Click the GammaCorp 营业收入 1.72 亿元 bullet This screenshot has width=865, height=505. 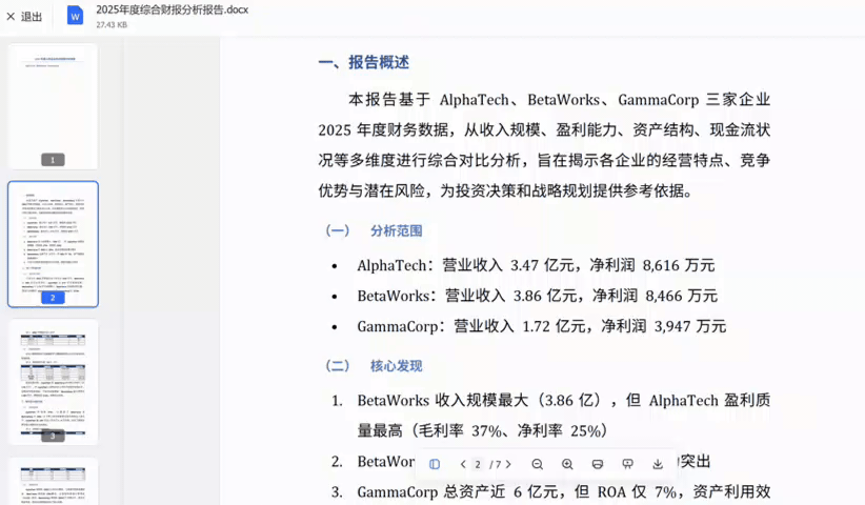pos(541,326)
